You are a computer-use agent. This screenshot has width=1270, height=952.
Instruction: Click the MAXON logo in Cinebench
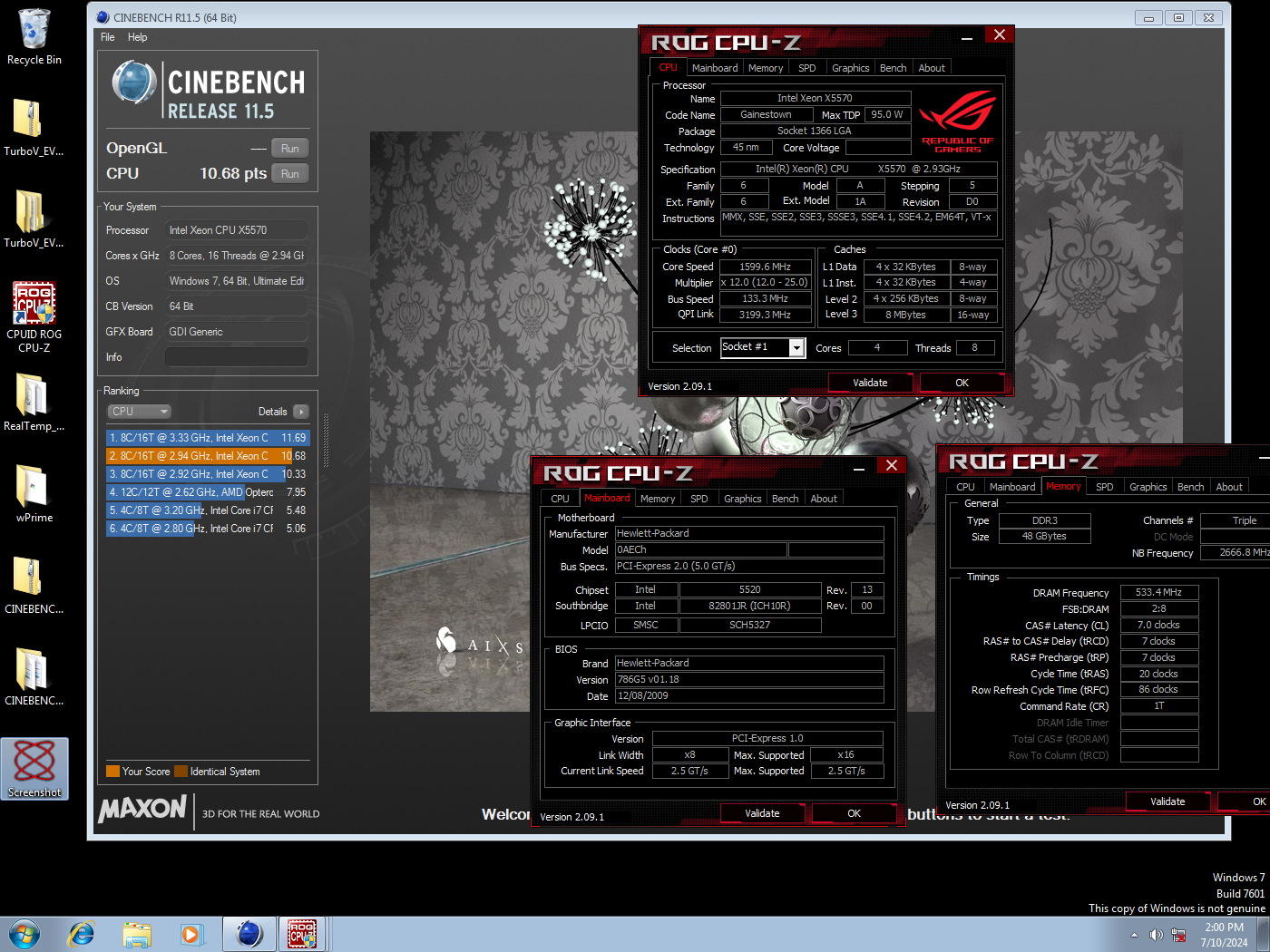point(142,808)
